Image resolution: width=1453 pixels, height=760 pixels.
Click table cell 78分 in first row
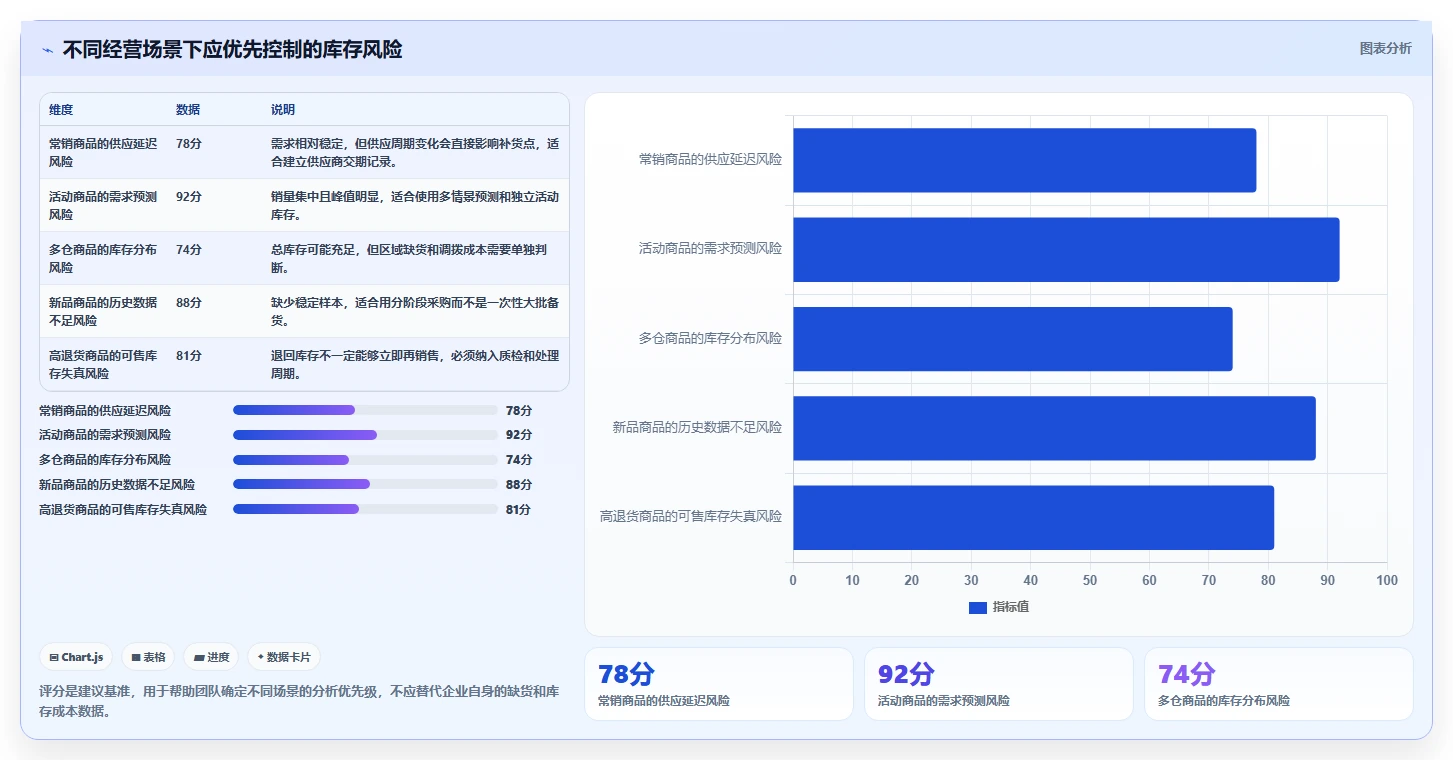[189, 144]
